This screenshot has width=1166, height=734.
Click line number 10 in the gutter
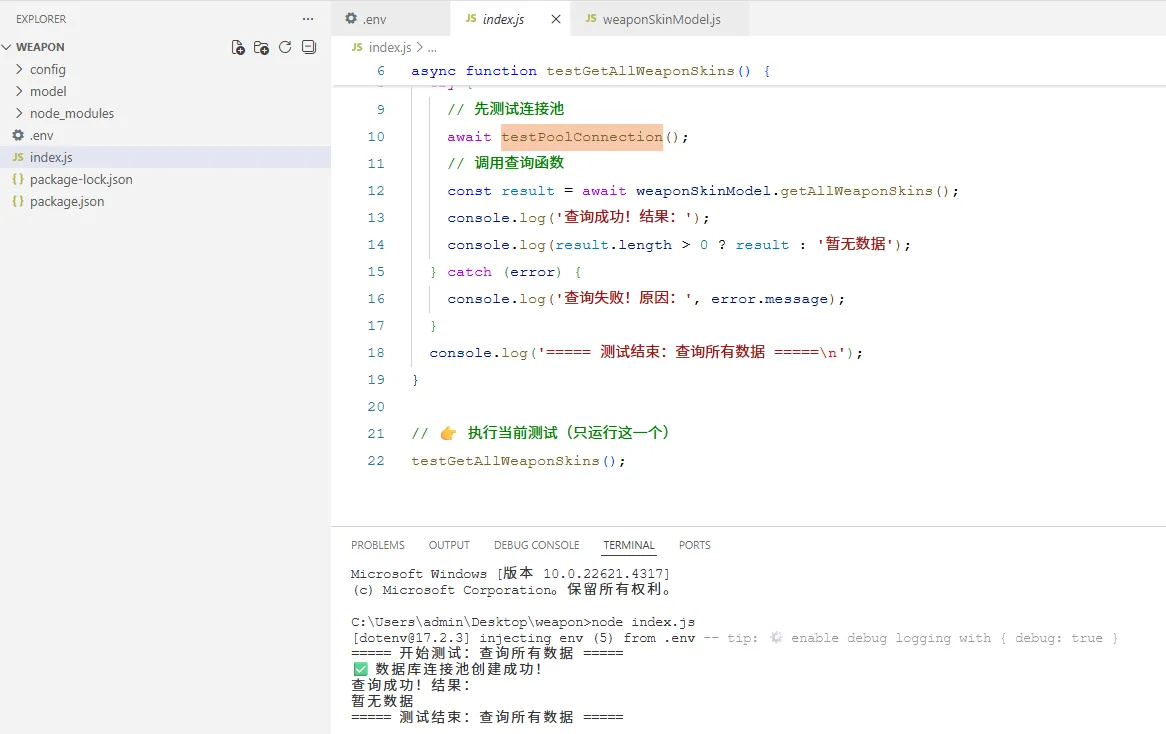376,137
